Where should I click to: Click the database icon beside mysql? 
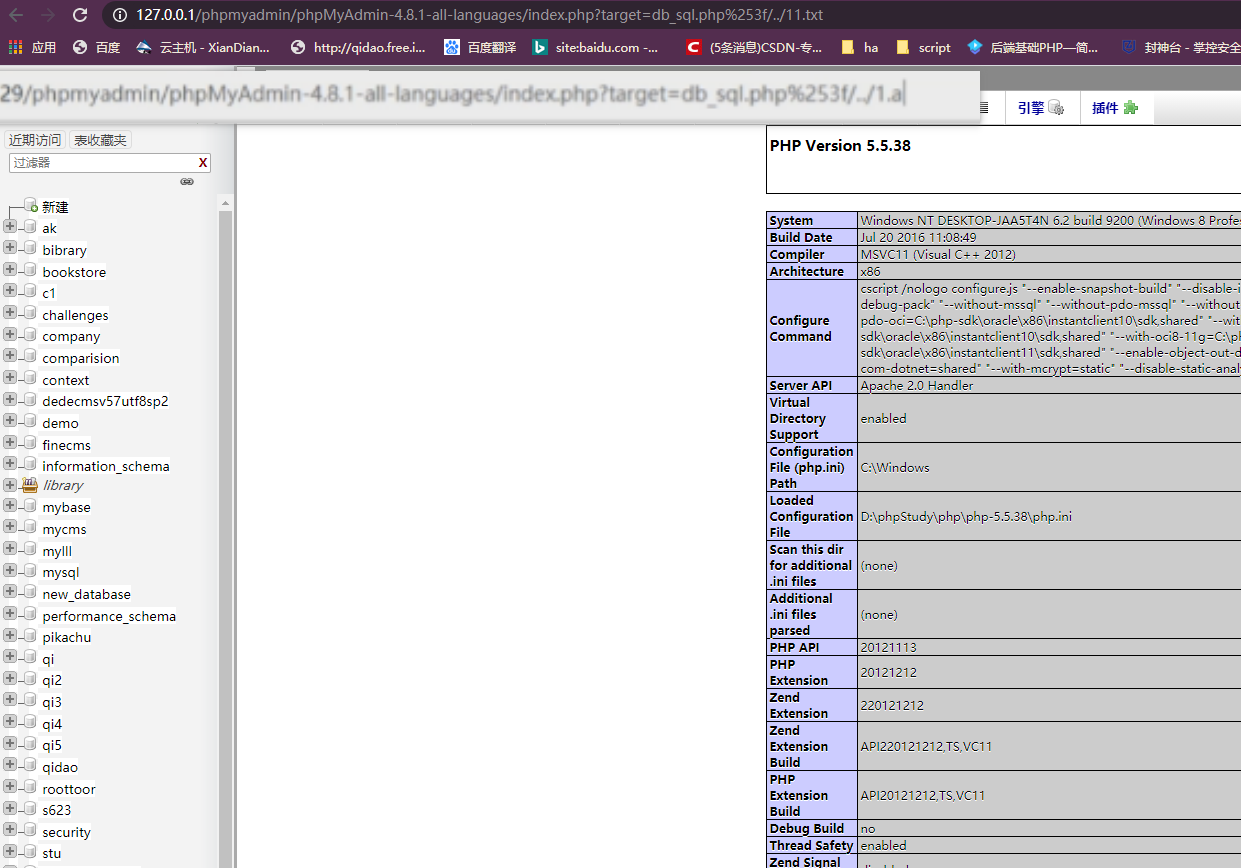pyautogui.click(x=30, y=571)
